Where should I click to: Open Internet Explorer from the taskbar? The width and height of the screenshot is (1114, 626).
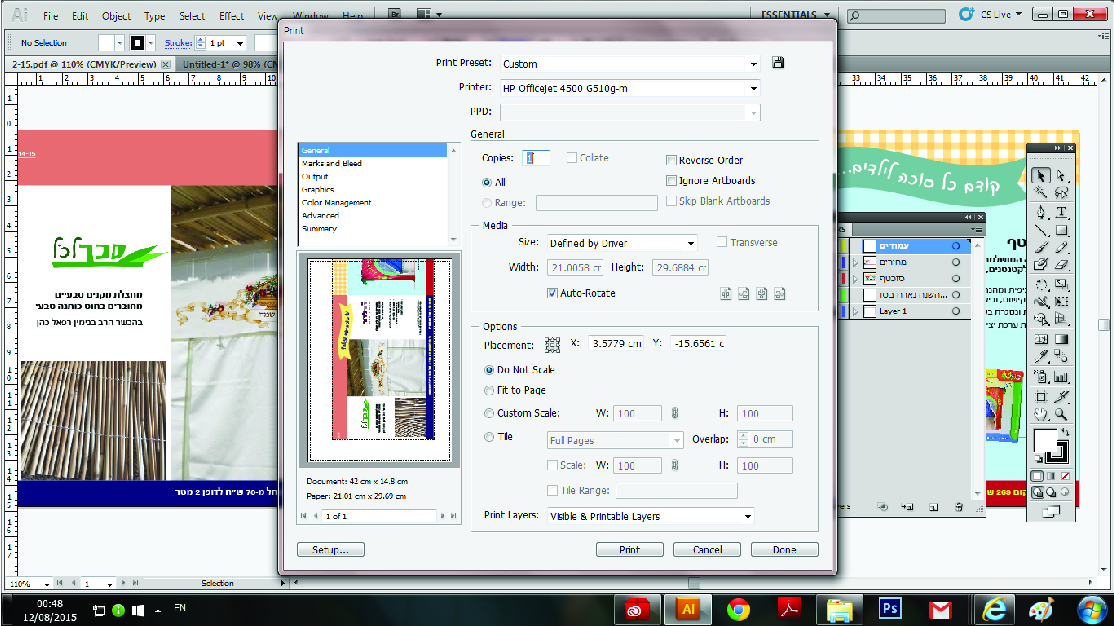994,610
